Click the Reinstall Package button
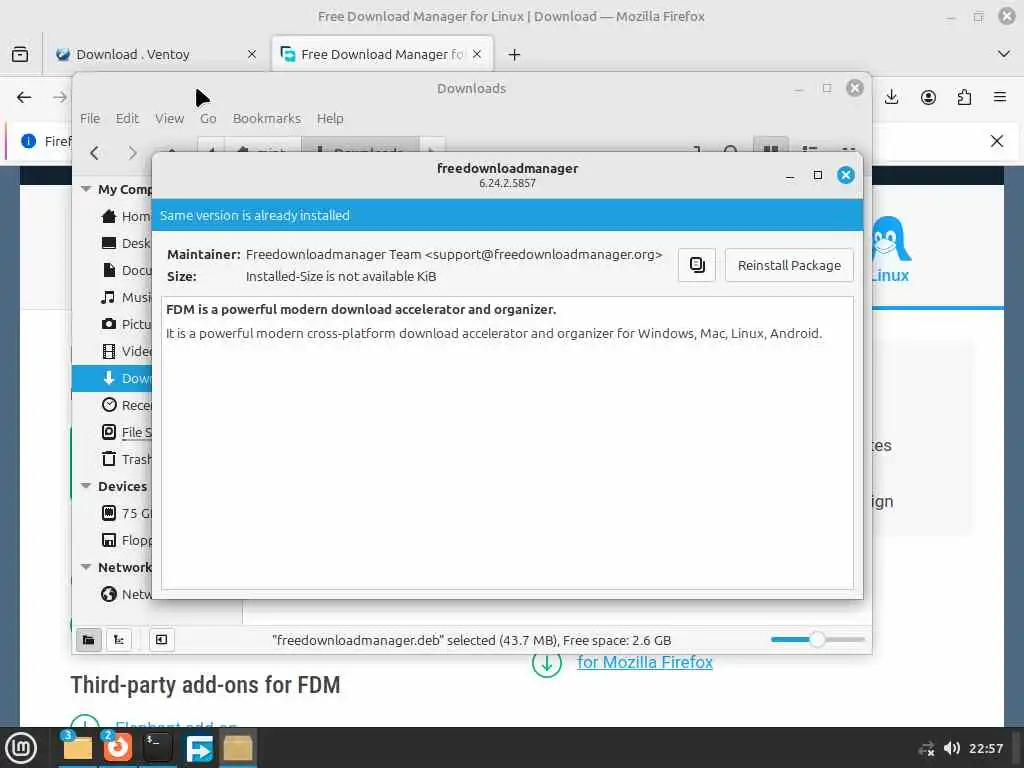Viewport: 1024px width, 768px height. (789, 265)
